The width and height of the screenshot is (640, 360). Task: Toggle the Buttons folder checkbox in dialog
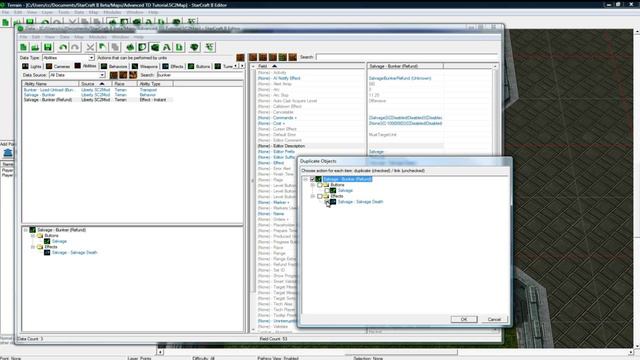(320, 185)
